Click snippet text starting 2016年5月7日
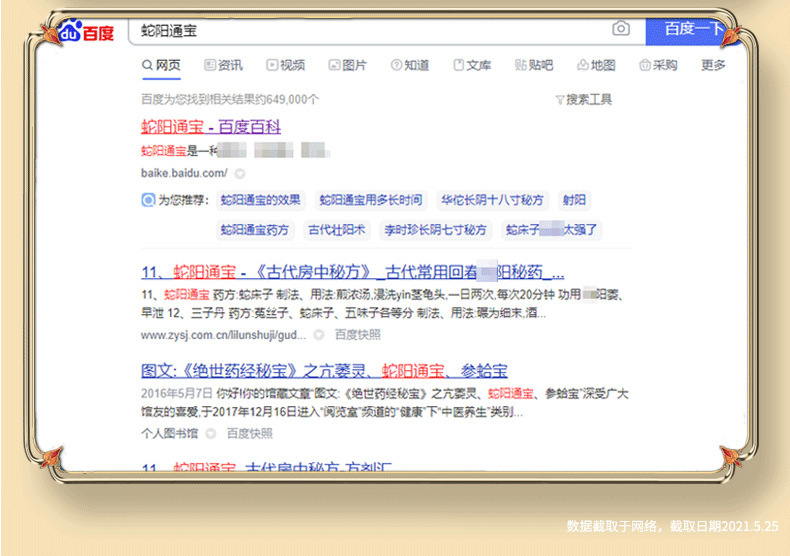790x556 pixels. tap(385, 394)
